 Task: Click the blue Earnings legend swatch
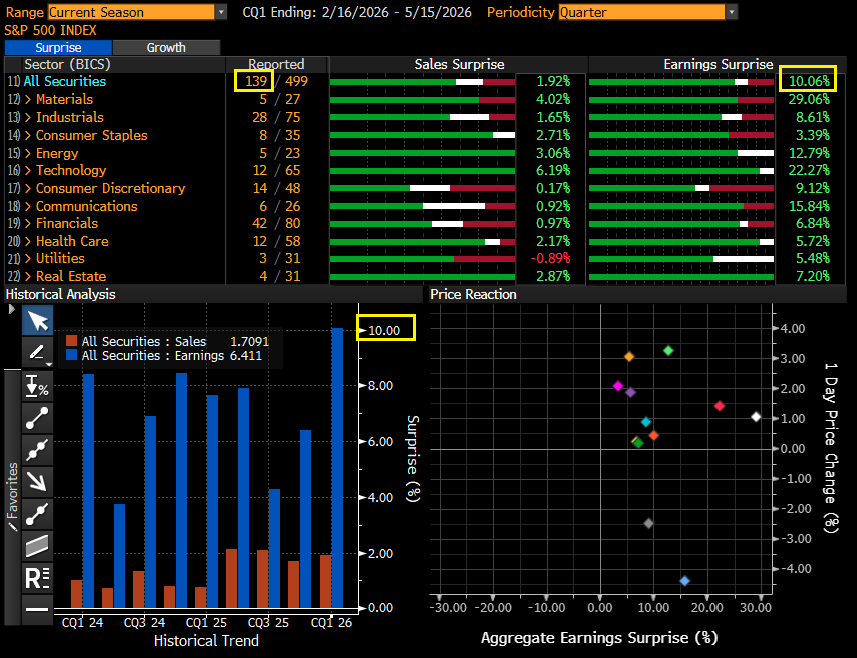click(x=70, y=355)
